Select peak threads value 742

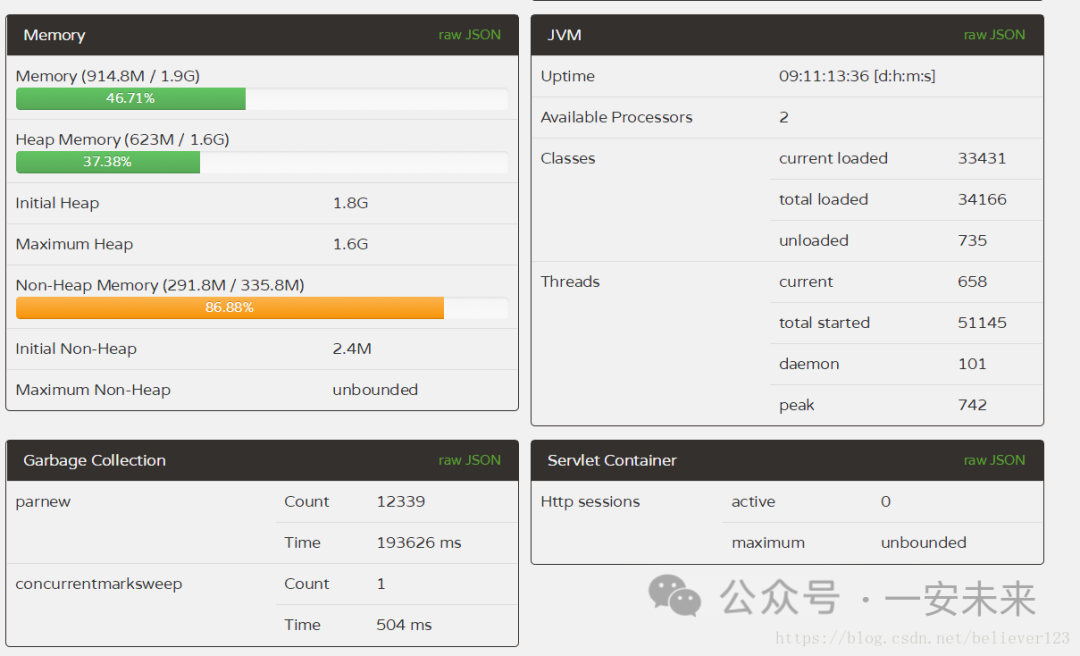pyautogui.click(x=972, y=405)
